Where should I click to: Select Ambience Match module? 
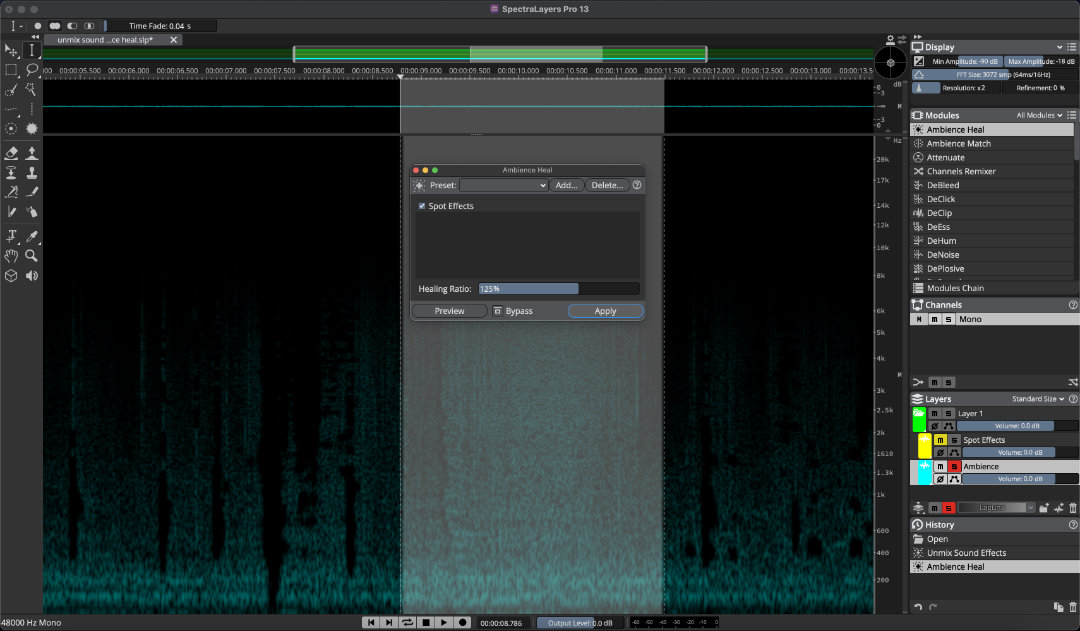(x=992, y=143)
